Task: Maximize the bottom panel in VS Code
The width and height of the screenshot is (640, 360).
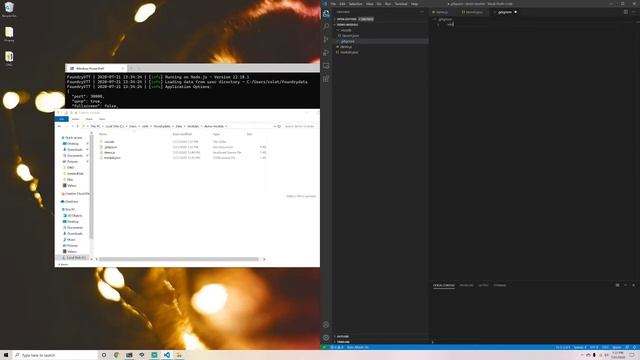Action: [626, 285]
